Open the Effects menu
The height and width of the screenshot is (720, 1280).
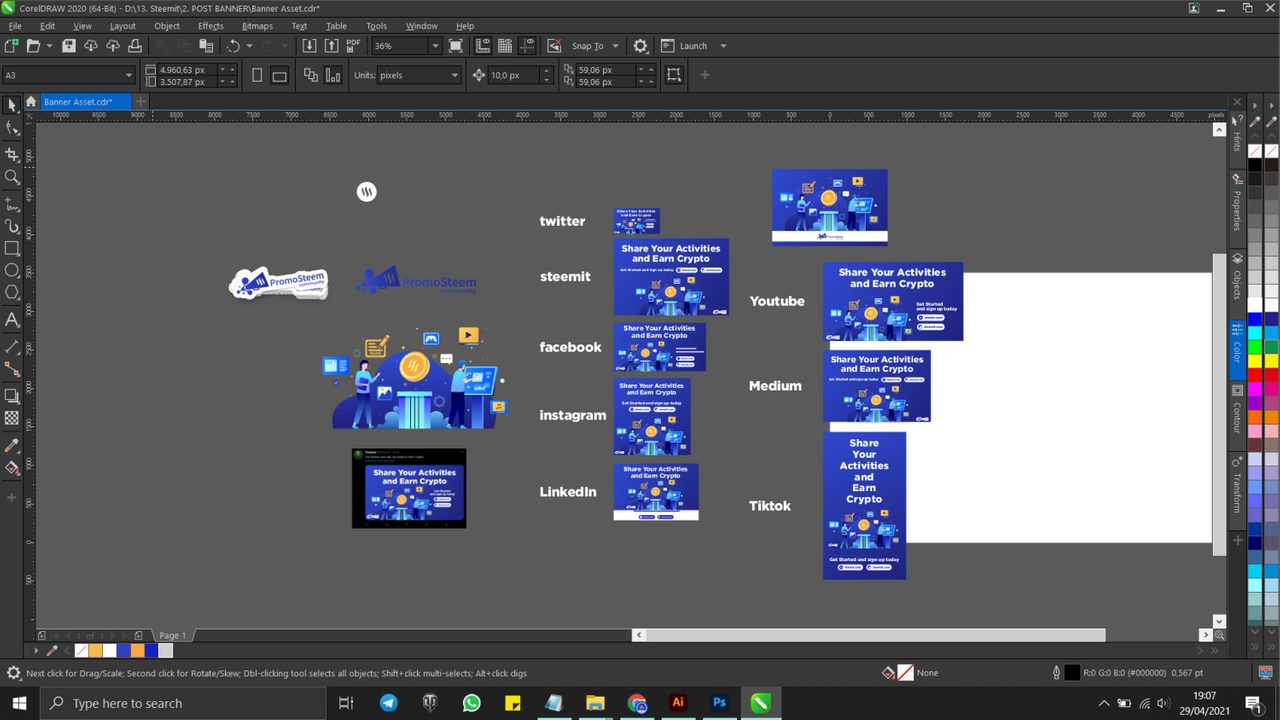(x=211, y=26)
